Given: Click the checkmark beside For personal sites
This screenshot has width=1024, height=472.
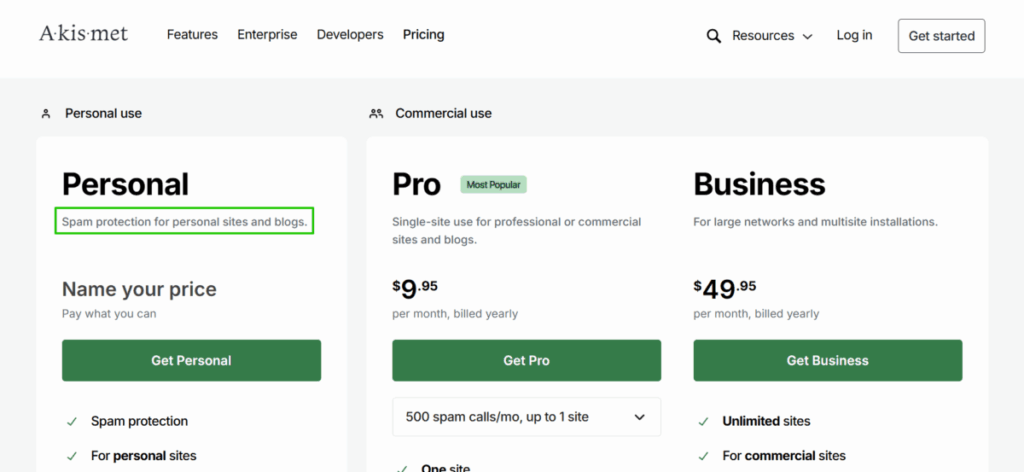Looking at the screenshot, I should 72,456.
